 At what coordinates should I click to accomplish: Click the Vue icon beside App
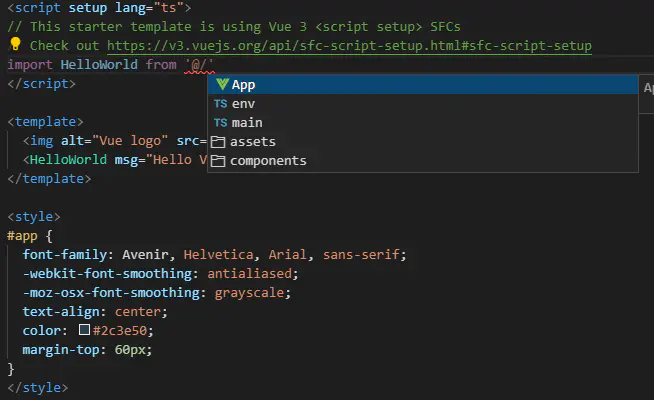pyautogui.click(x=222, y=84)
